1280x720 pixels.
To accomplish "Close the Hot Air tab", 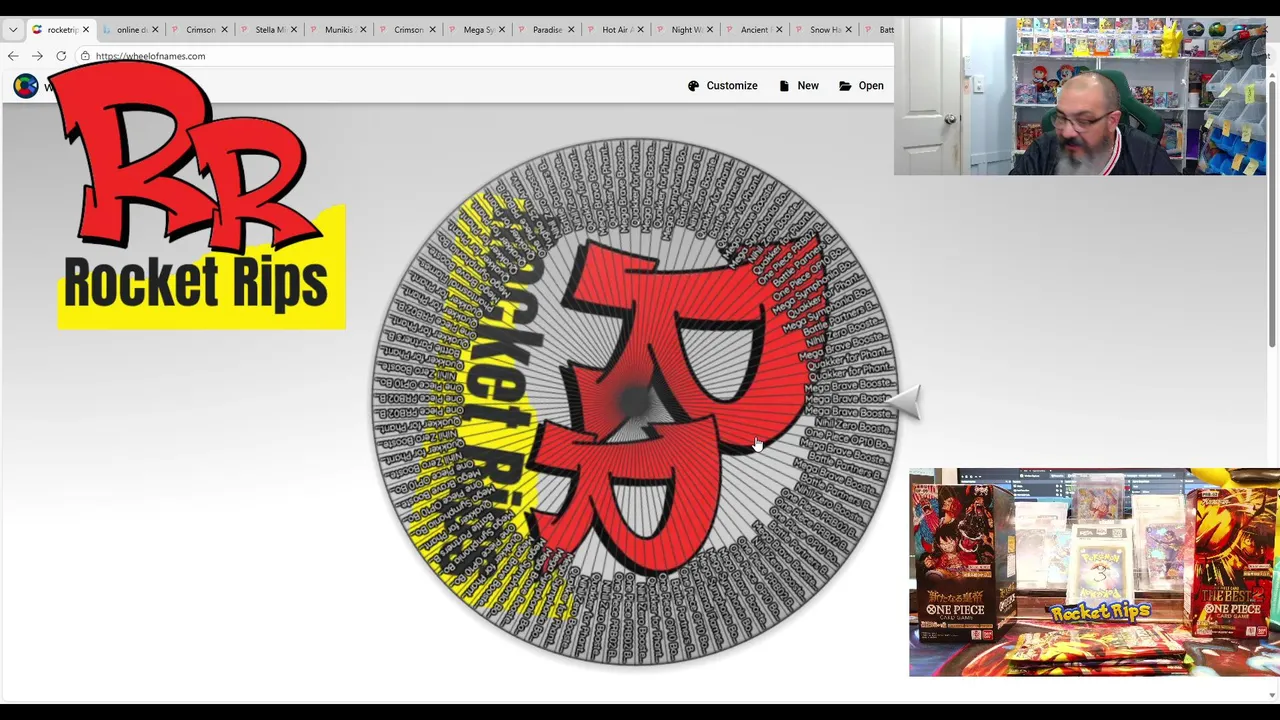I will pos(640,30).
